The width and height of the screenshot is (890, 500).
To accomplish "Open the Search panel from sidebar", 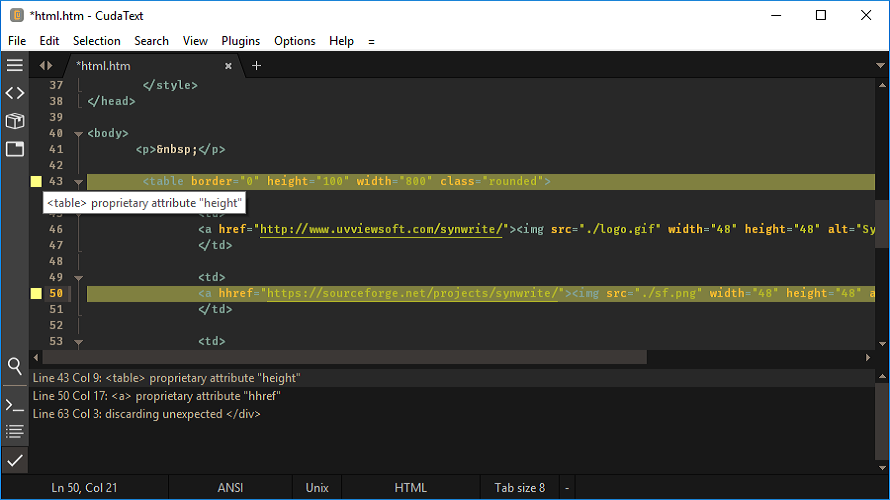I will pyautogui.click(x=14, y=366).
